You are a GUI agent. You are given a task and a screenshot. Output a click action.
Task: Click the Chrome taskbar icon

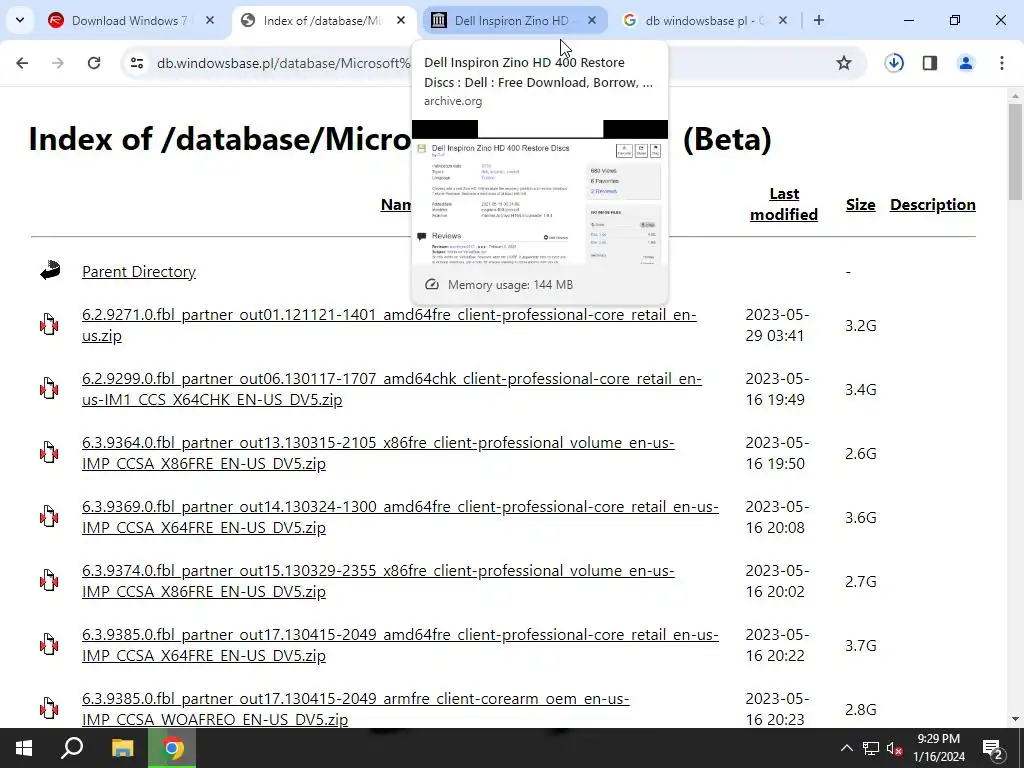point(172,748)
